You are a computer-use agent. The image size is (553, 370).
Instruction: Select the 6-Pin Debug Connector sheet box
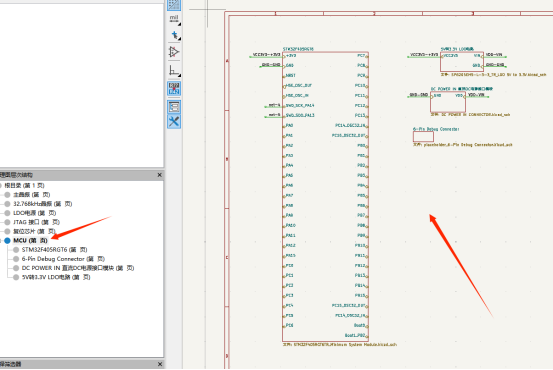[x=423, y=137]
